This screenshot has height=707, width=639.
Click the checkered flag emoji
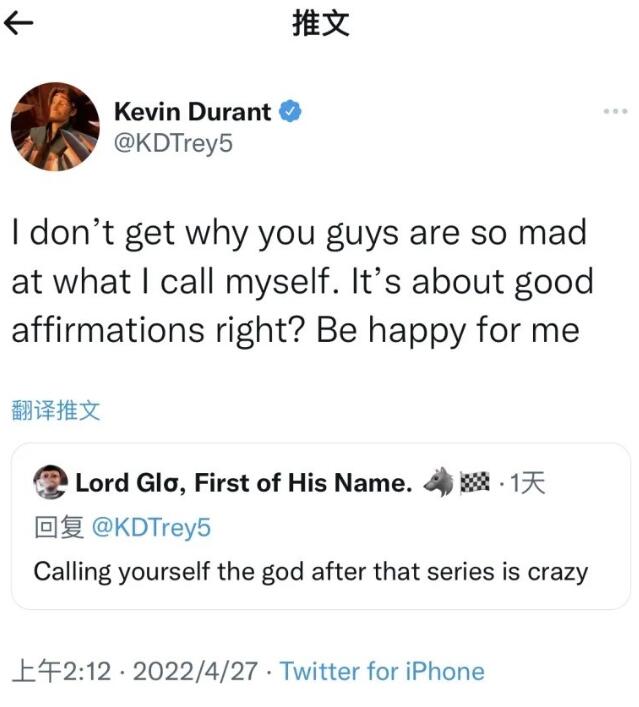tap(474, 483)
